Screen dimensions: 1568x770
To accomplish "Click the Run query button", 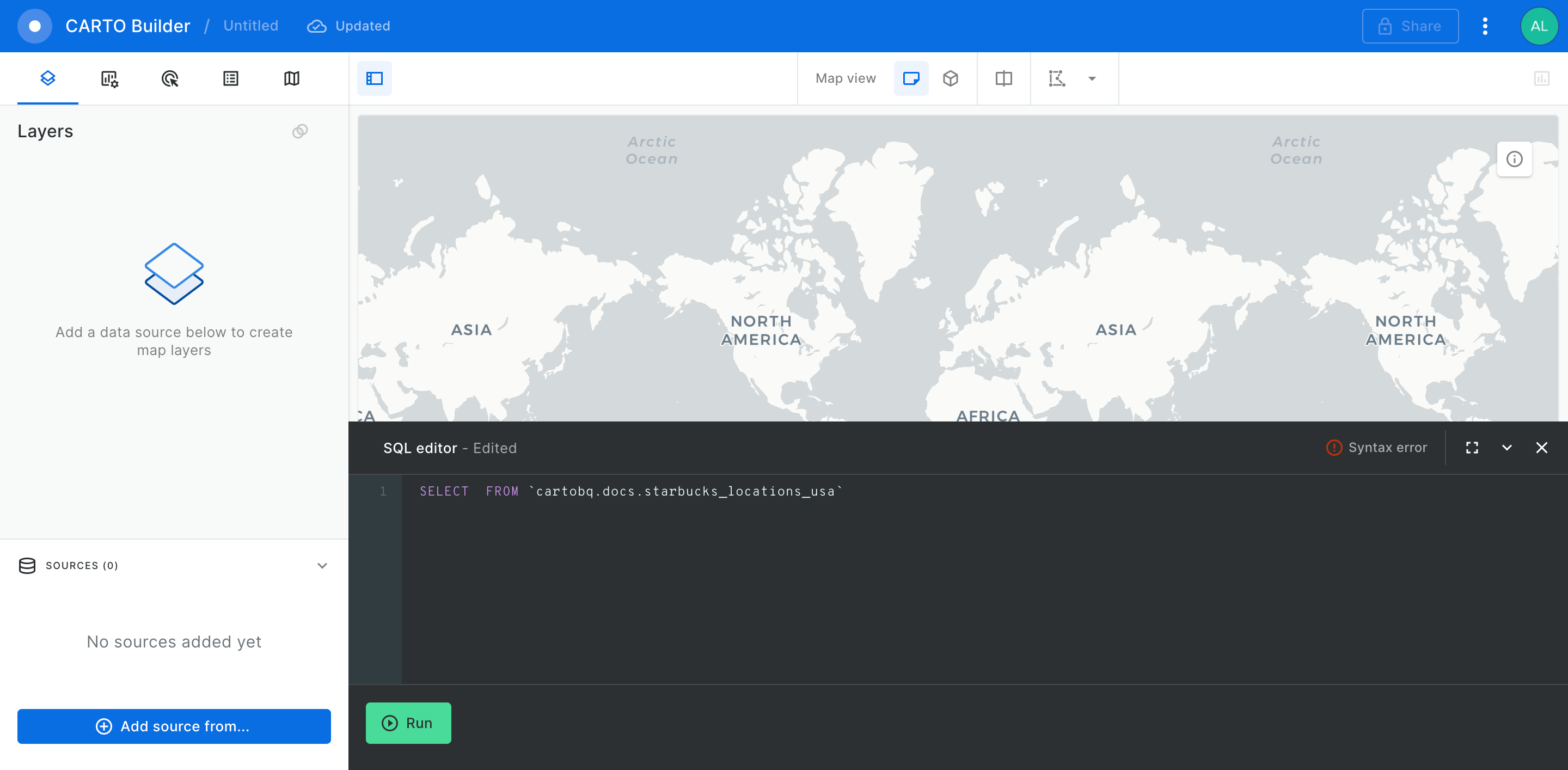I will click(x=408, y=723).
